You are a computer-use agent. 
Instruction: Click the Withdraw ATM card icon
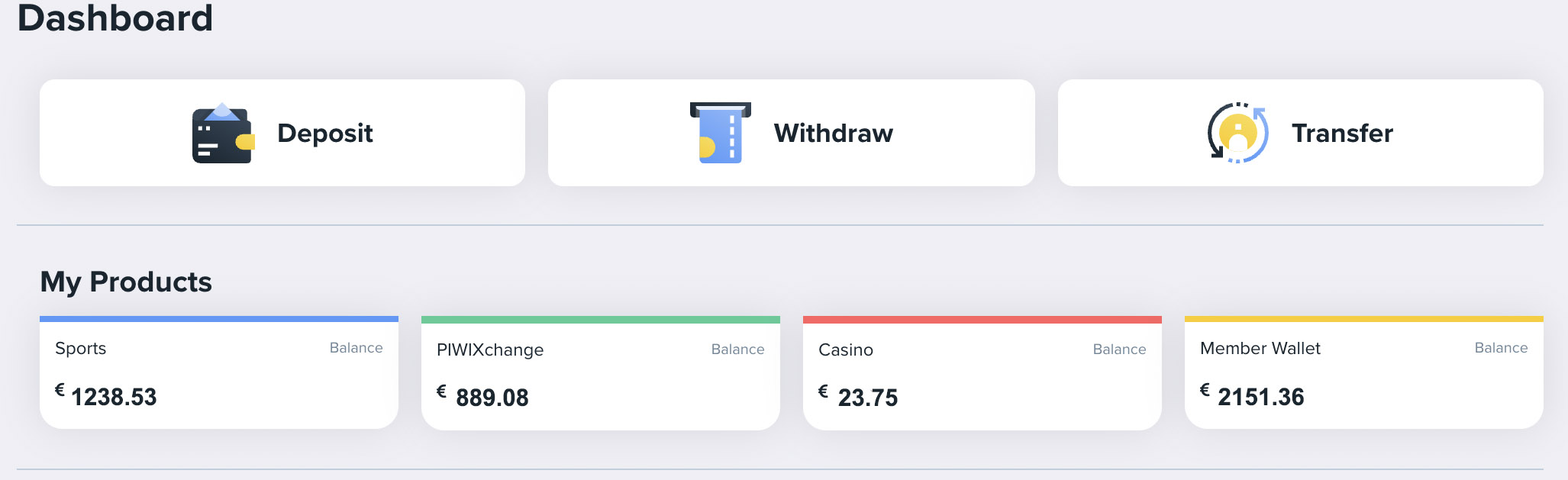point(721,133)
